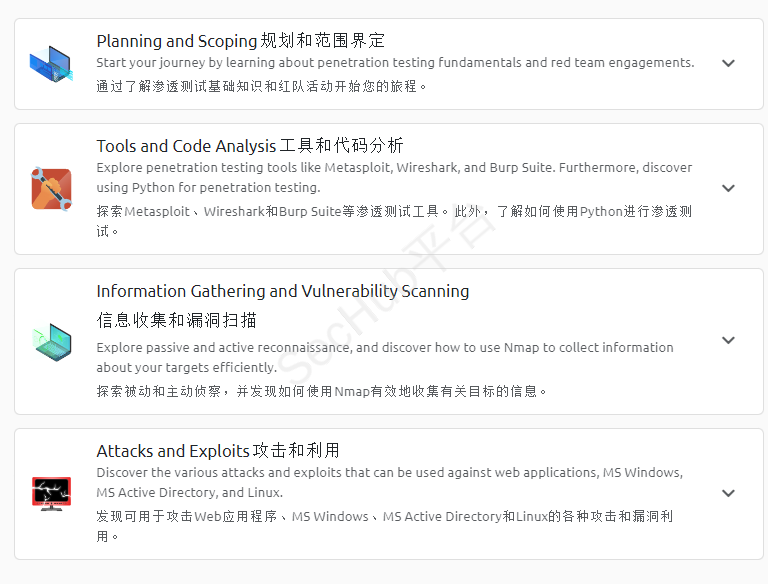Expand the Tools and Code Analysis chevron
The height and width of the screenshot is (584, 768).
(x=728, y=188)
